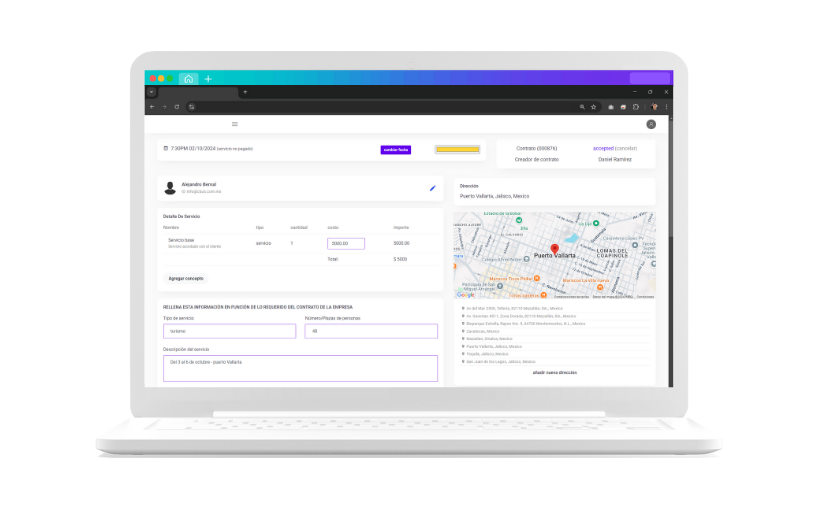
Task: Click the Tipo de servicio field
Action: (229, 331)
